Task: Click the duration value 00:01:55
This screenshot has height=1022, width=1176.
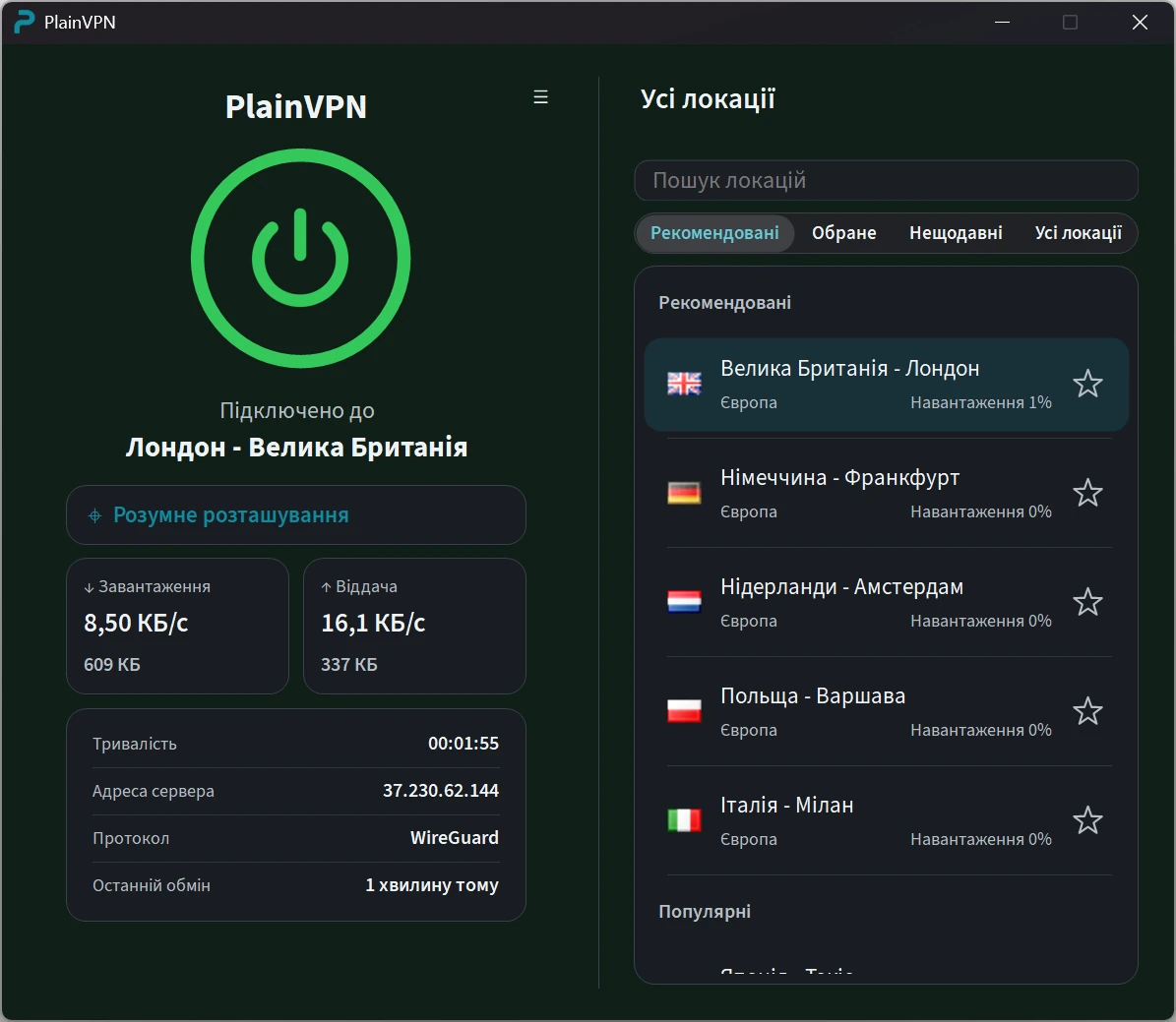Action: pos(463,743)
